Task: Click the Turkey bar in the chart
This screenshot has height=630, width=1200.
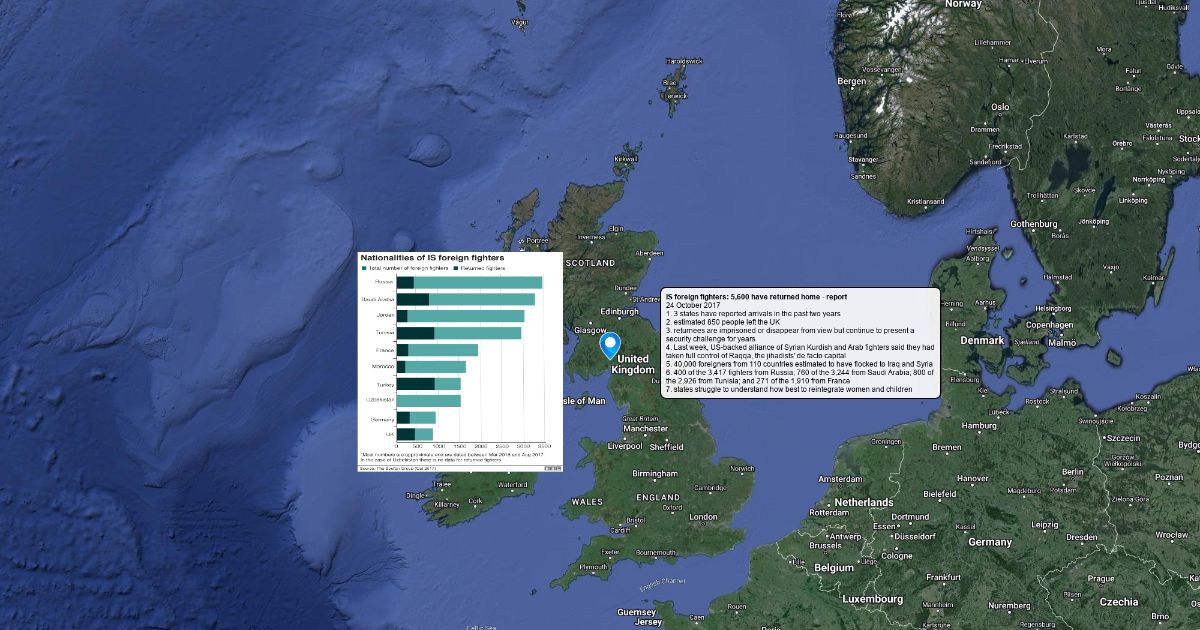Action: (x=428, y=384)
